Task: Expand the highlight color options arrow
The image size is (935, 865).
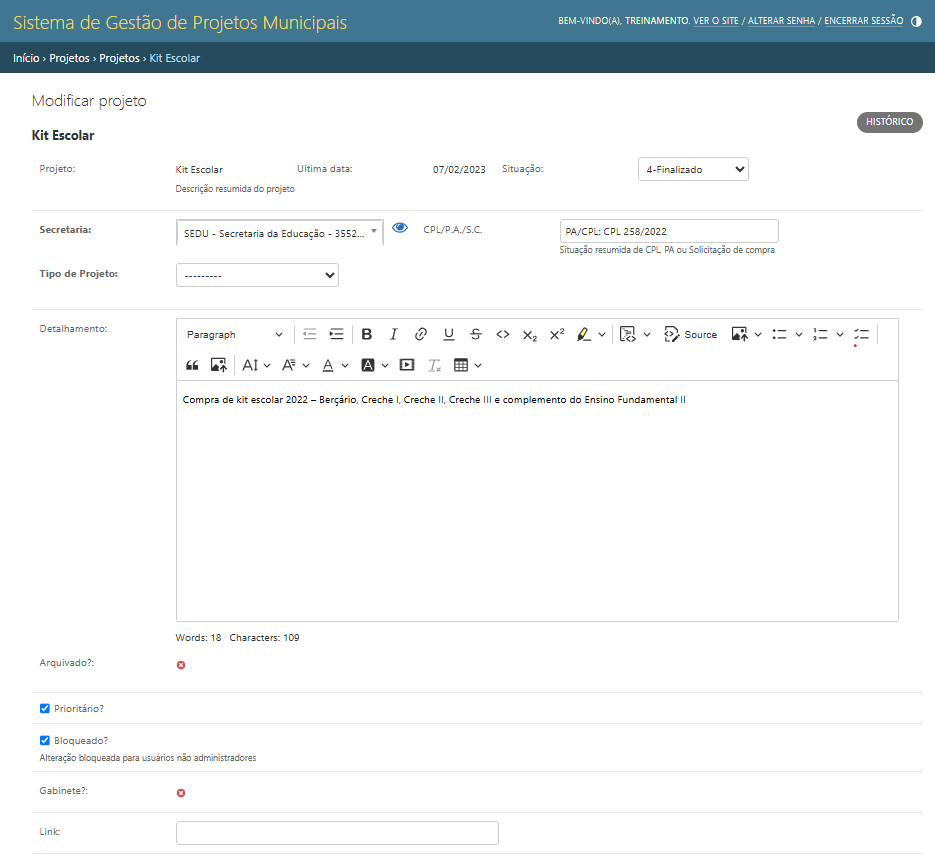Action: click(602, 334)
